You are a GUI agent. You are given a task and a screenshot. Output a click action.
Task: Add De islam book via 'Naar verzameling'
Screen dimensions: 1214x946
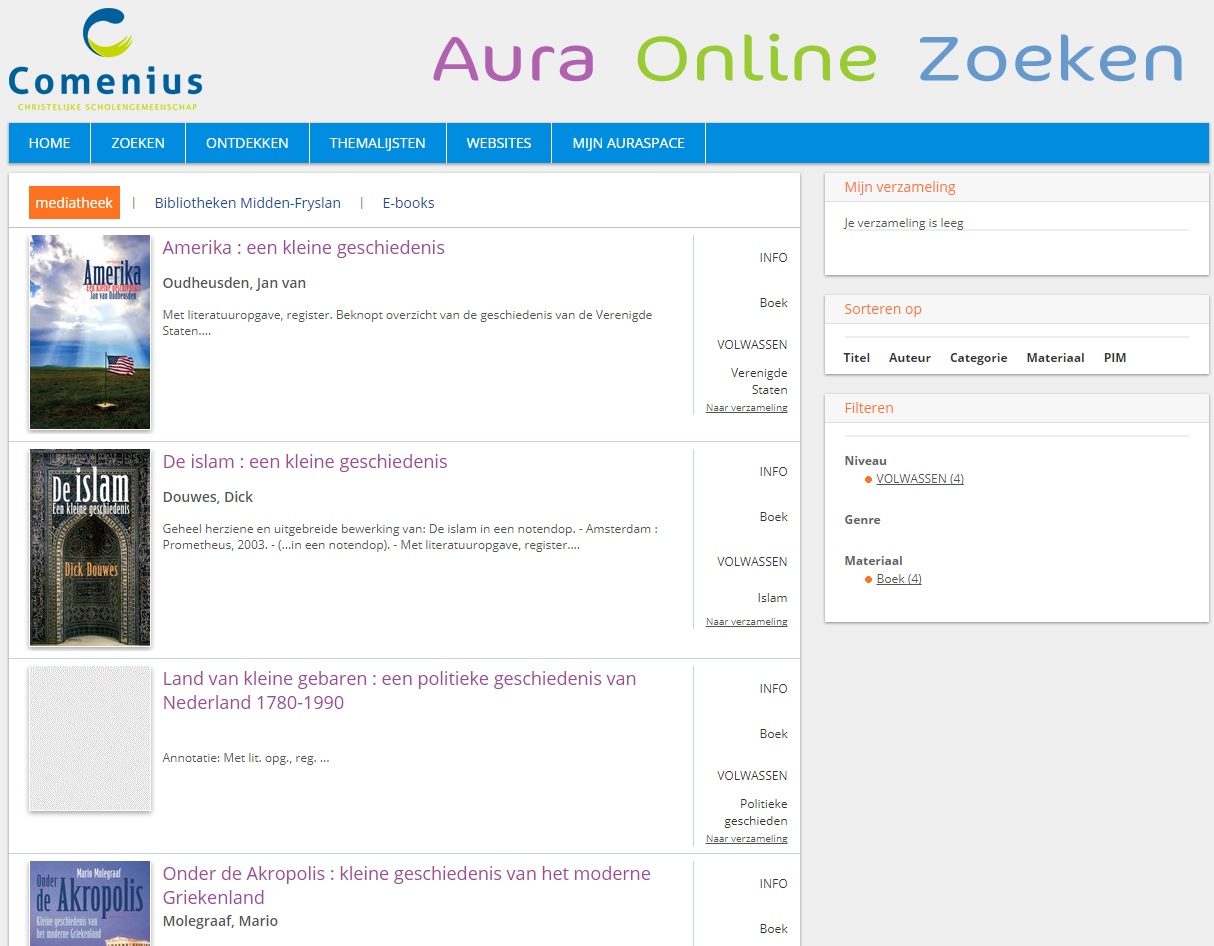click(746, 622)
